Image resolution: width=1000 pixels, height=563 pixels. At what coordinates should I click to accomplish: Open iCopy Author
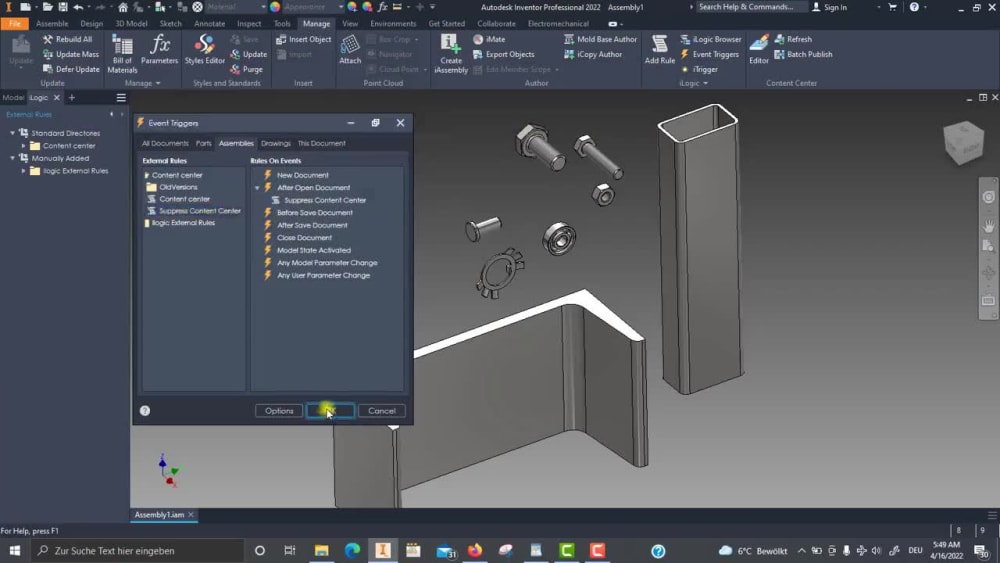point(593,54)
